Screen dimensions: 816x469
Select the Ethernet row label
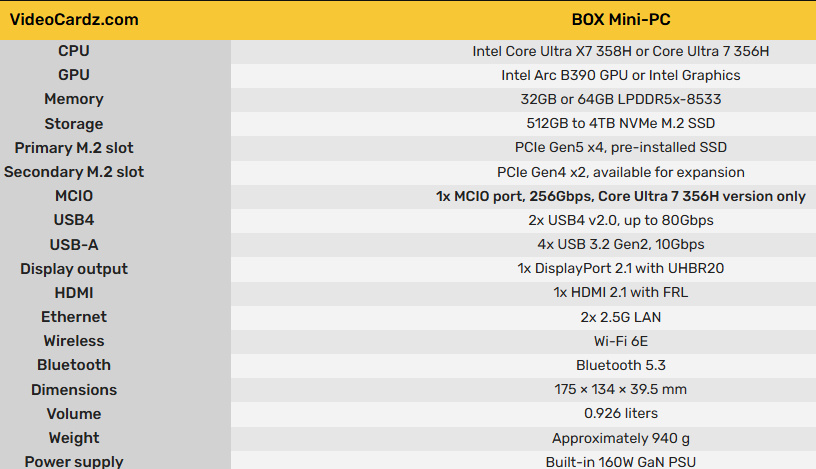point(74,317)
